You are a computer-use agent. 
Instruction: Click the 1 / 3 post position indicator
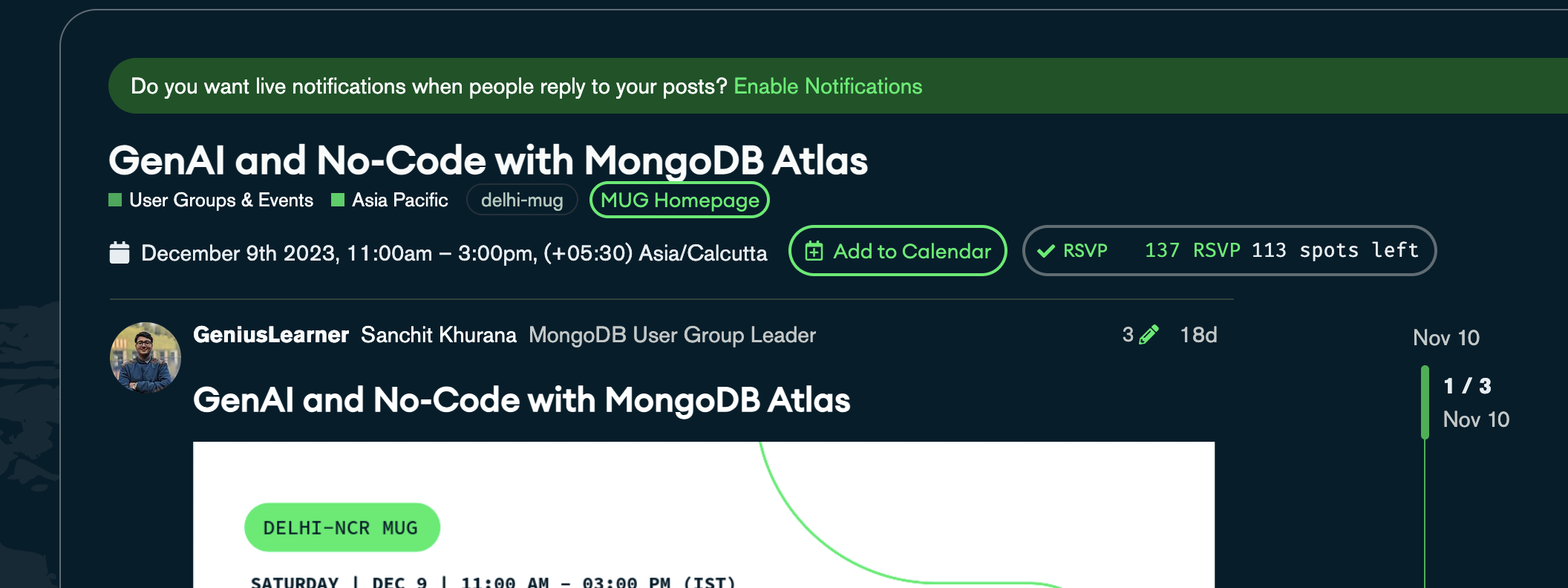pyautogui.click(x=1467, y=386)
